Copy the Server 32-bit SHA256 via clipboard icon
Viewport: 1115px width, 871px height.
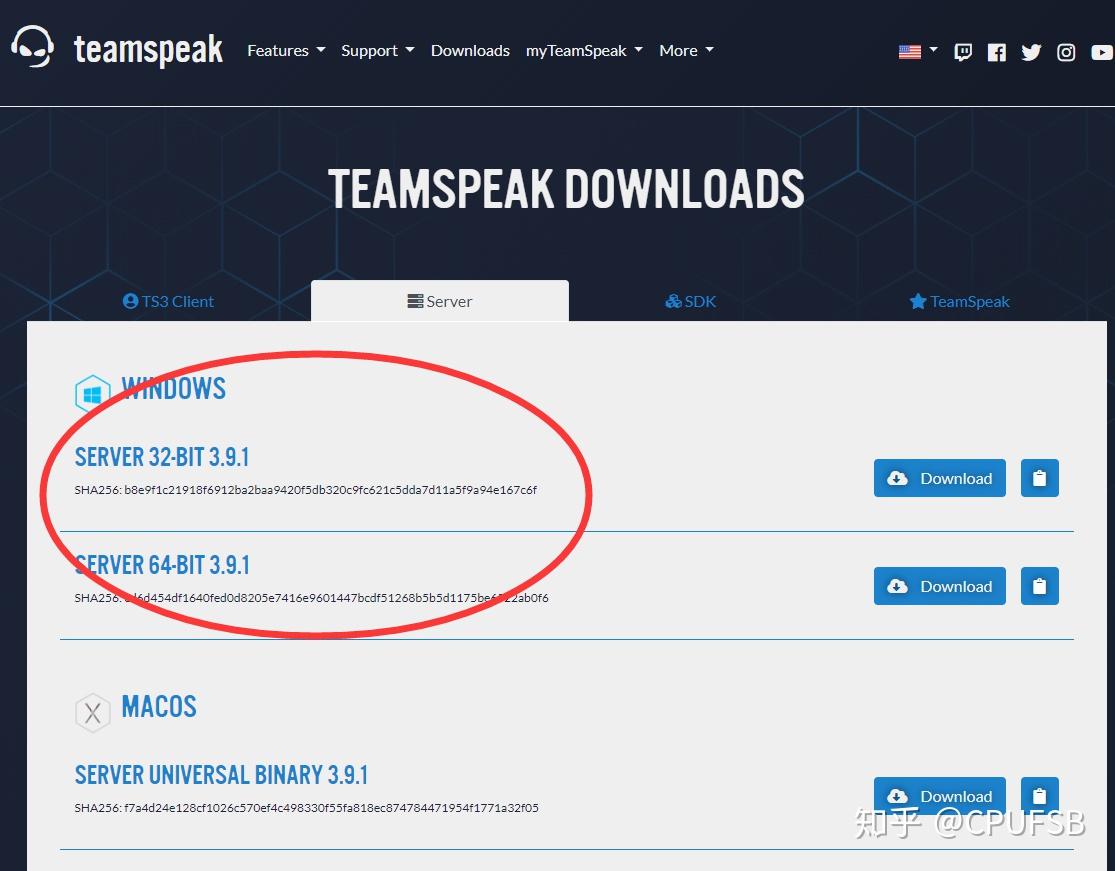point(1039,478)
